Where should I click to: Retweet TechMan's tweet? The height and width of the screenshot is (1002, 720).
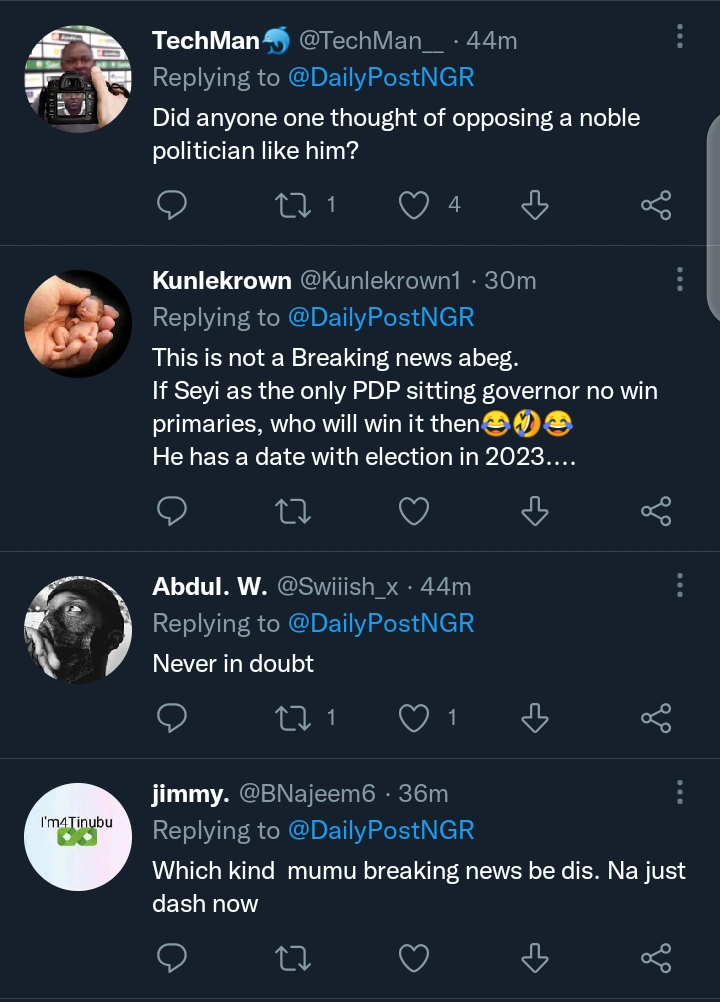tap(293, 205)
